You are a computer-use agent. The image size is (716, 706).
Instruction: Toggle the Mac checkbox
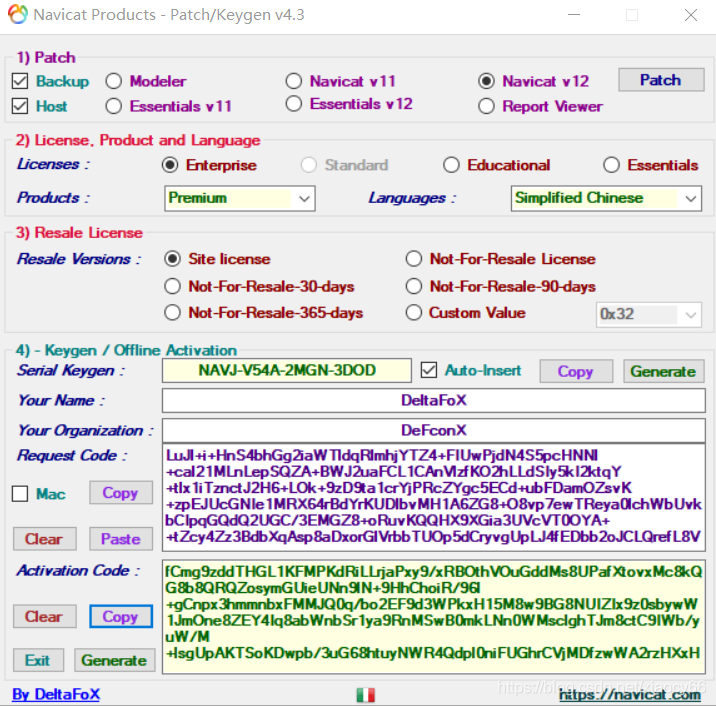click(20, 494)
